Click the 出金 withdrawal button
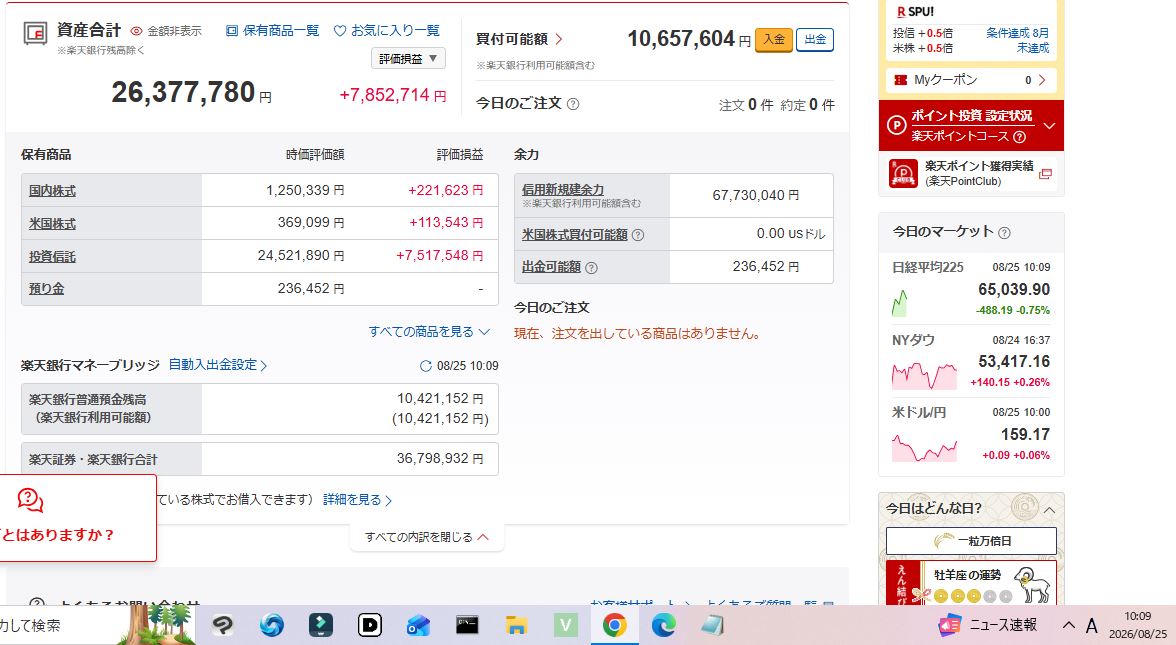Viewport: 1176px width, 645px height. (814, 39)
